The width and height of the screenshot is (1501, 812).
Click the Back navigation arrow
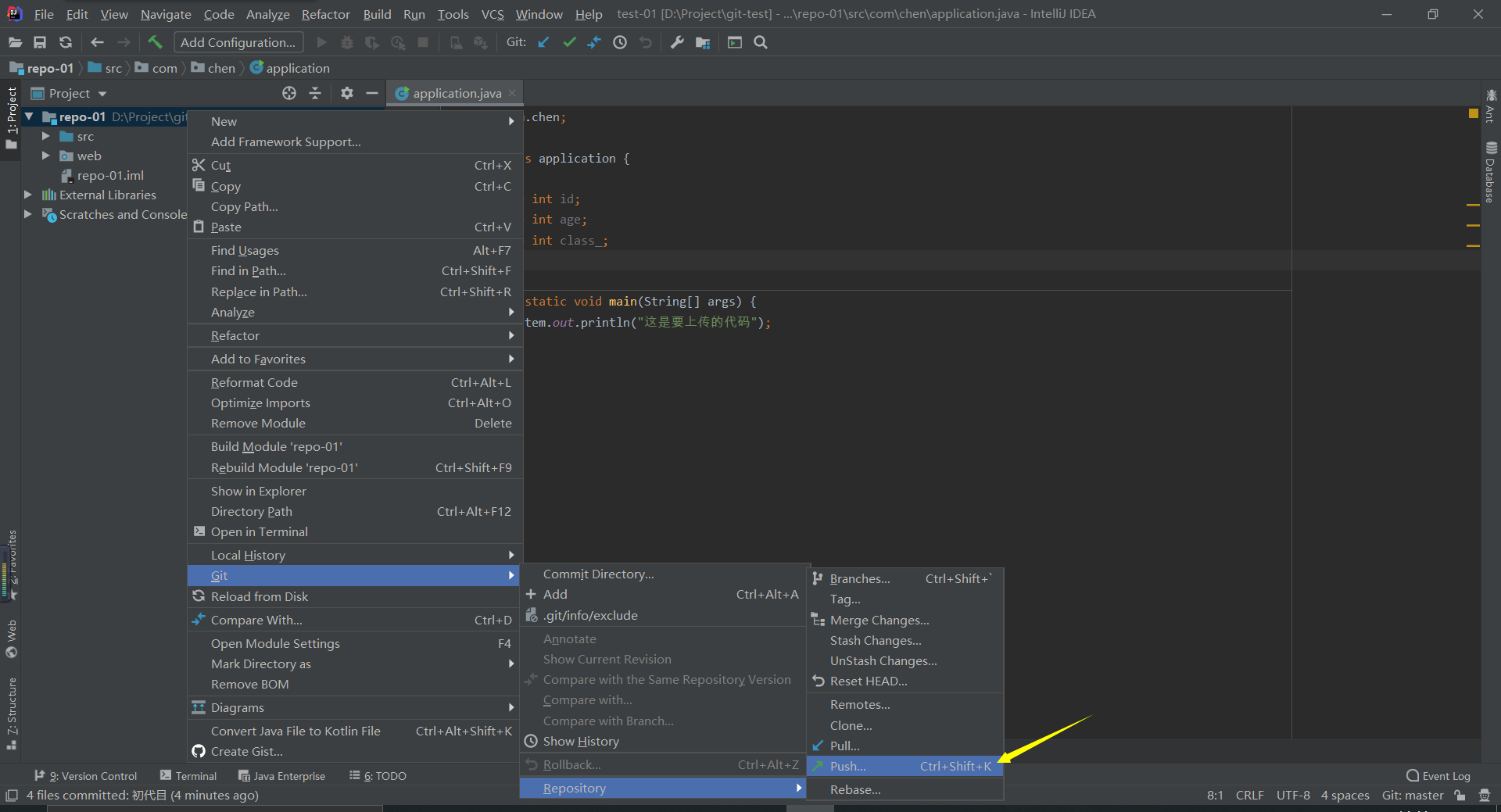tap(97, 42)
